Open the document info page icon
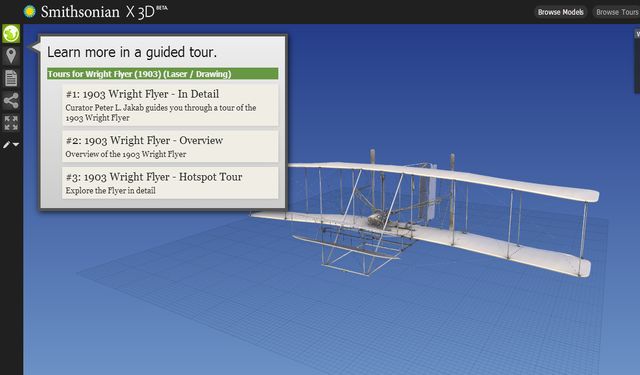The height and width of the screenshot is (375, 640). point(11,78)
